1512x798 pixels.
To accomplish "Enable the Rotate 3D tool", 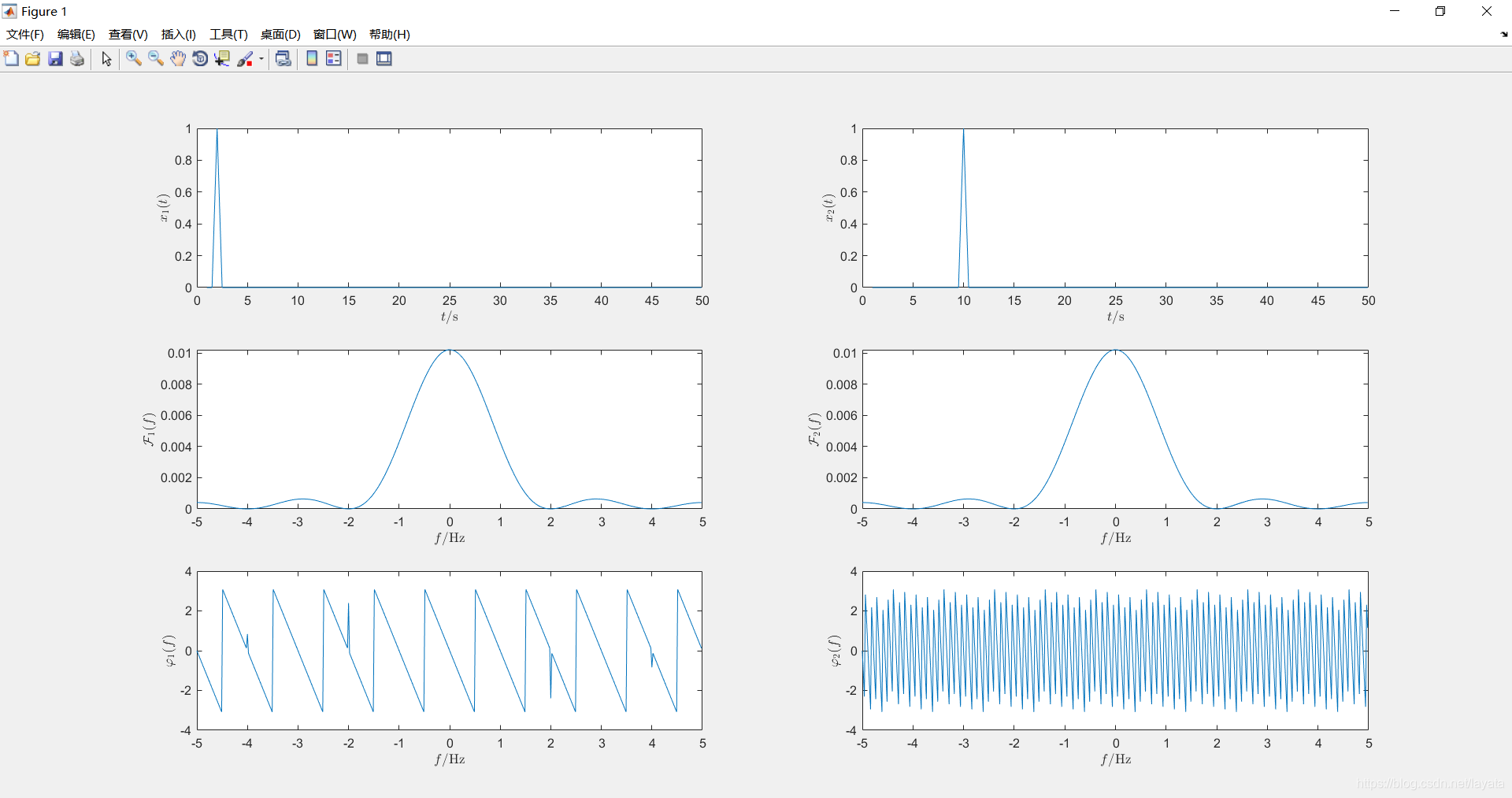I will (x=200, y=59).
